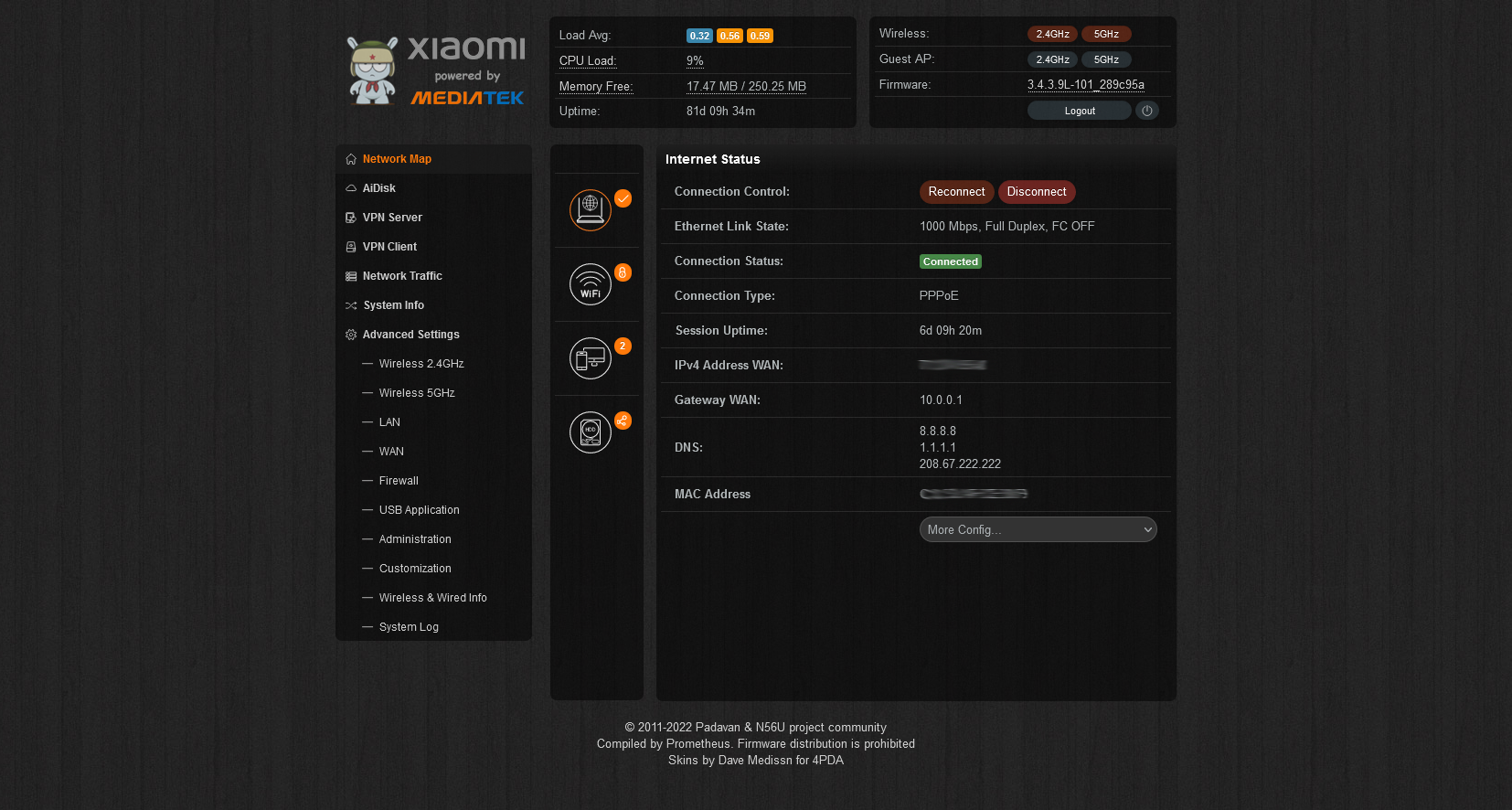Click the Disconnect button
Viewport: 1512px width, 810px height.
pyautogui.click(x=1037, y=192)
